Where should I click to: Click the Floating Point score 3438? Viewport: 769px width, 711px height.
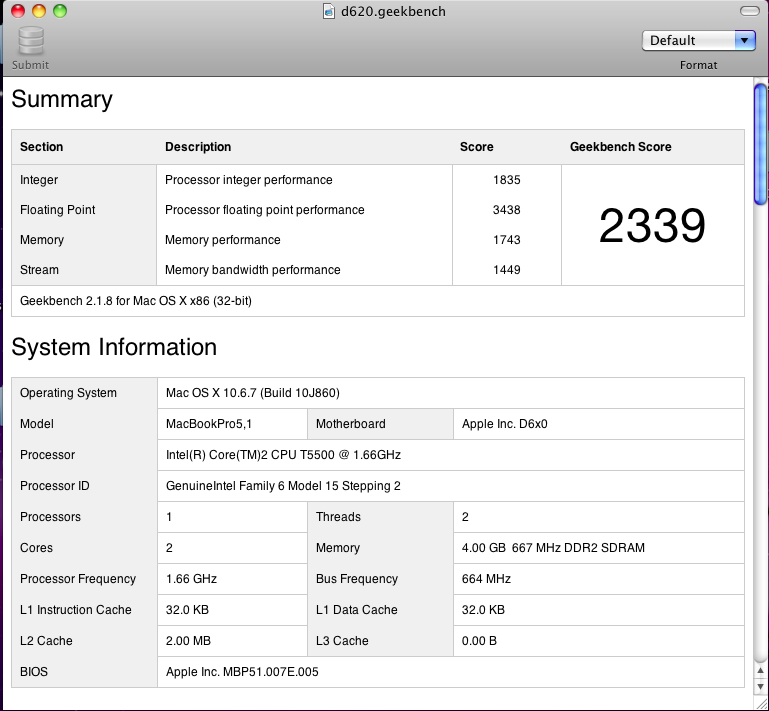(507, 210)
